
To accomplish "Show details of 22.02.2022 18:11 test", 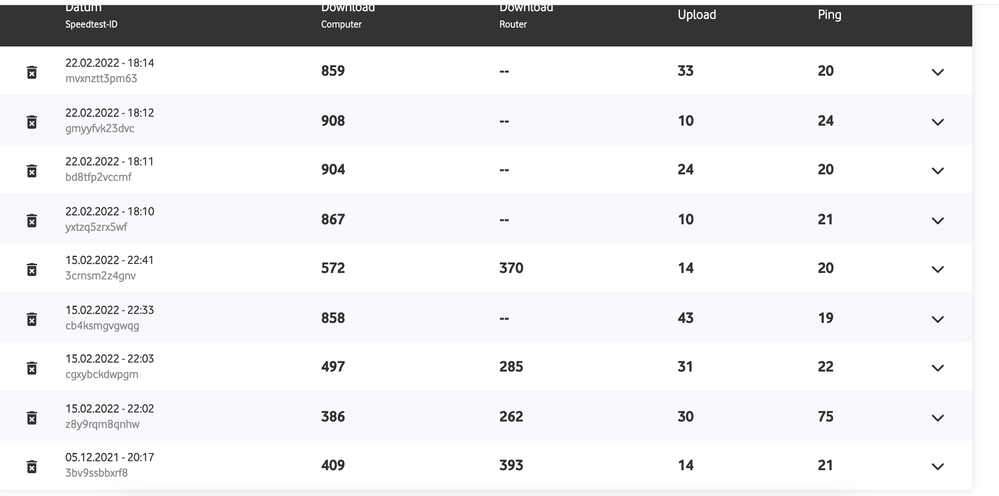I will click(x=937, y=171).
